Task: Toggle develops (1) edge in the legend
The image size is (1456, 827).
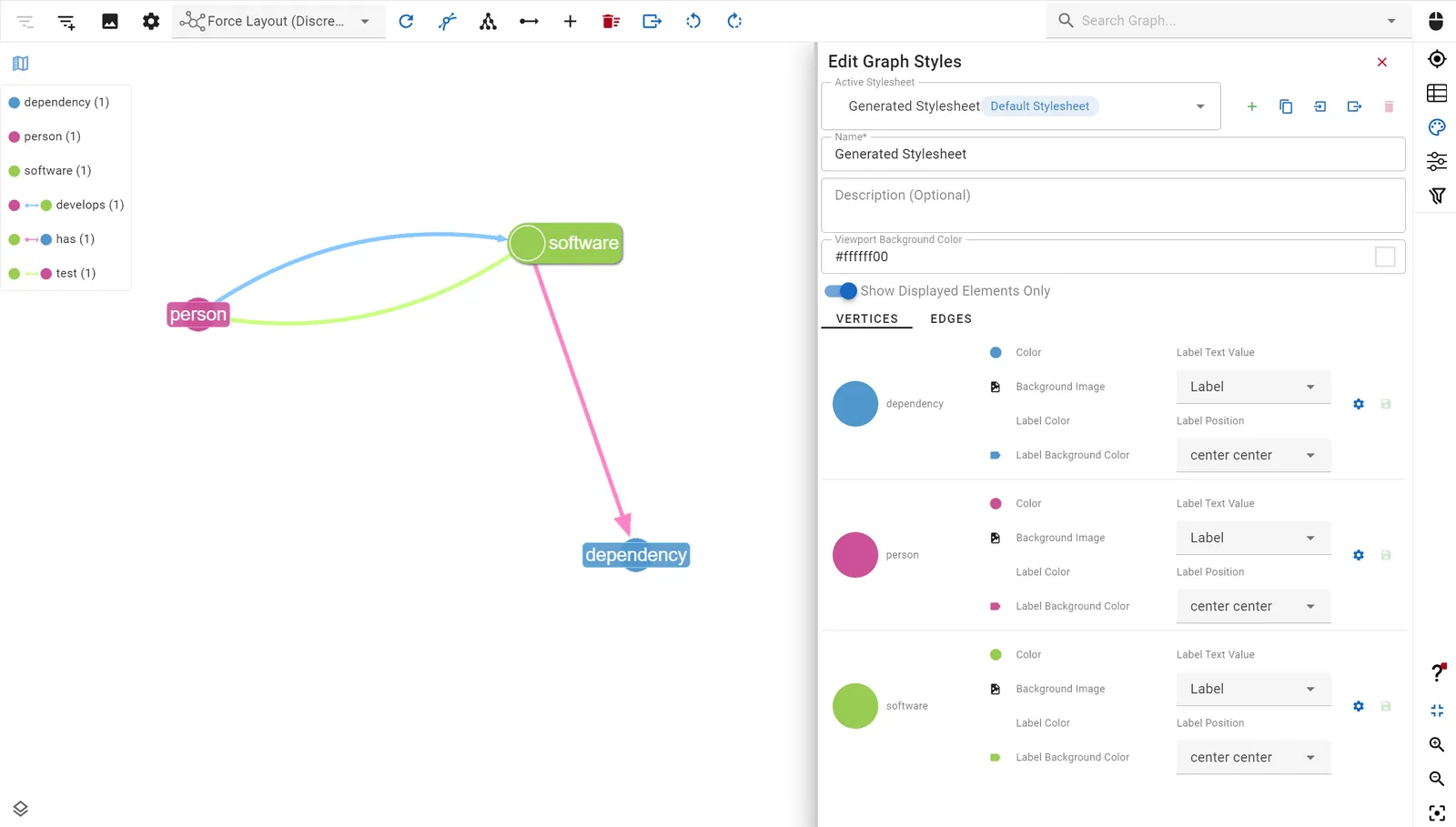Action: tap(66, 205)
